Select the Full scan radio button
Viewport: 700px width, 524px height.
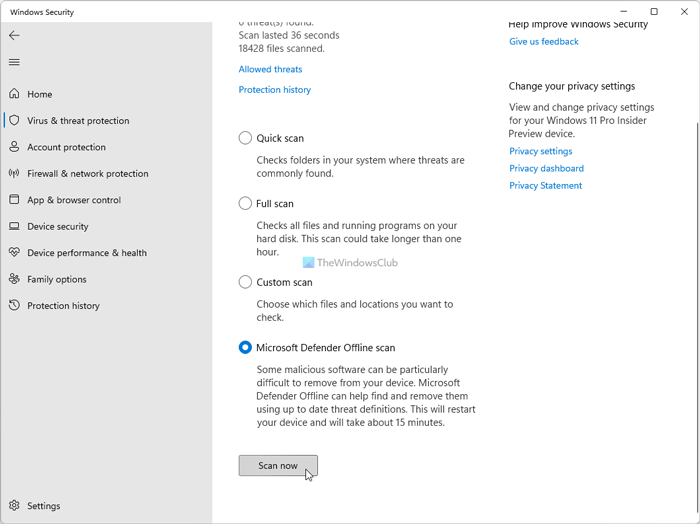click(245, 204)
